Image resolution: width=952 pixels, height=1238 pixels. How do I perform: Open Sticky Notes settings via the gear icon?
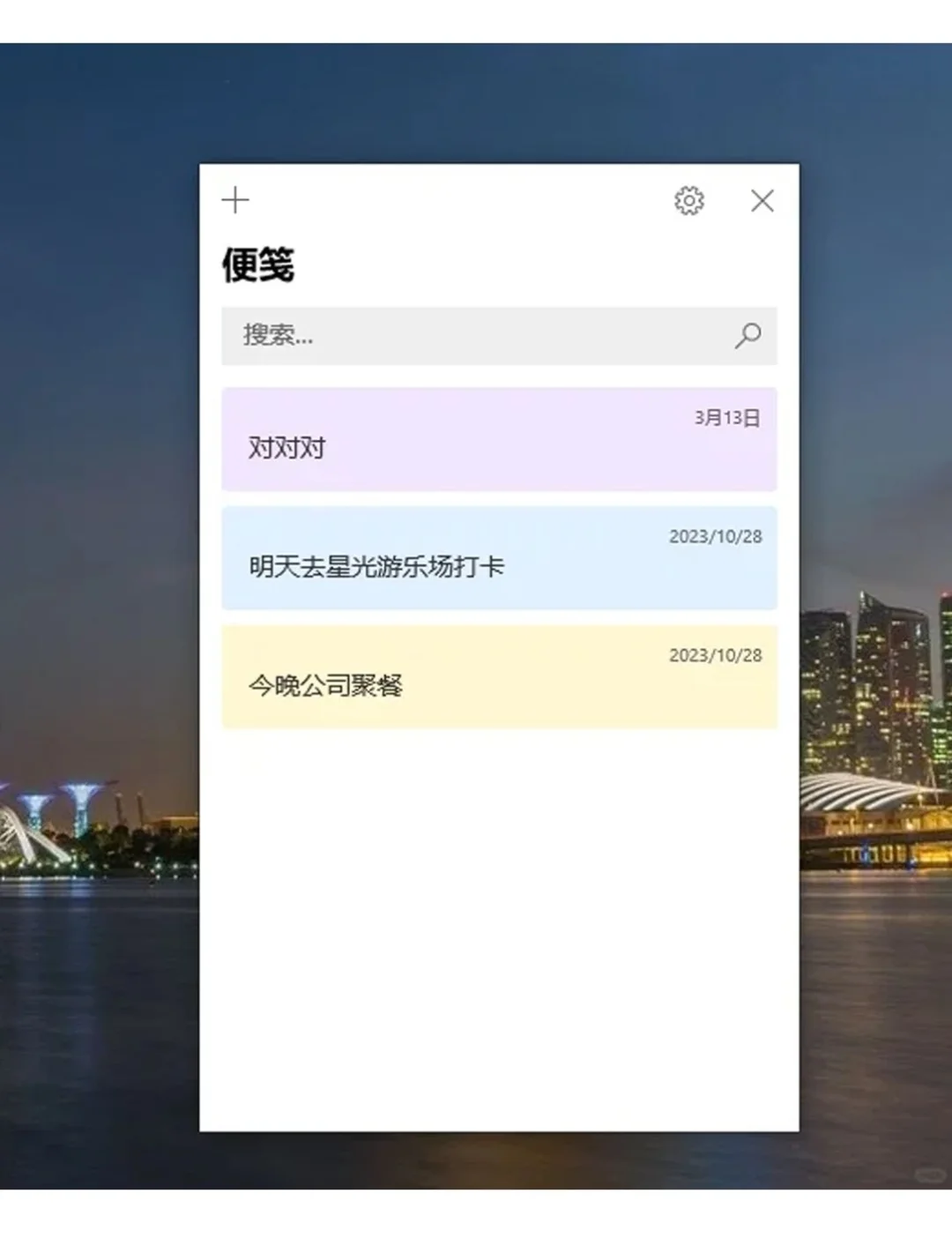[x=688, y=201]
